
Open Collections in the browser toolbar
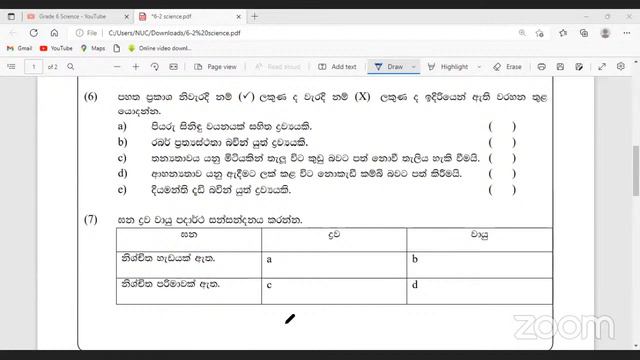click(584, 33)
